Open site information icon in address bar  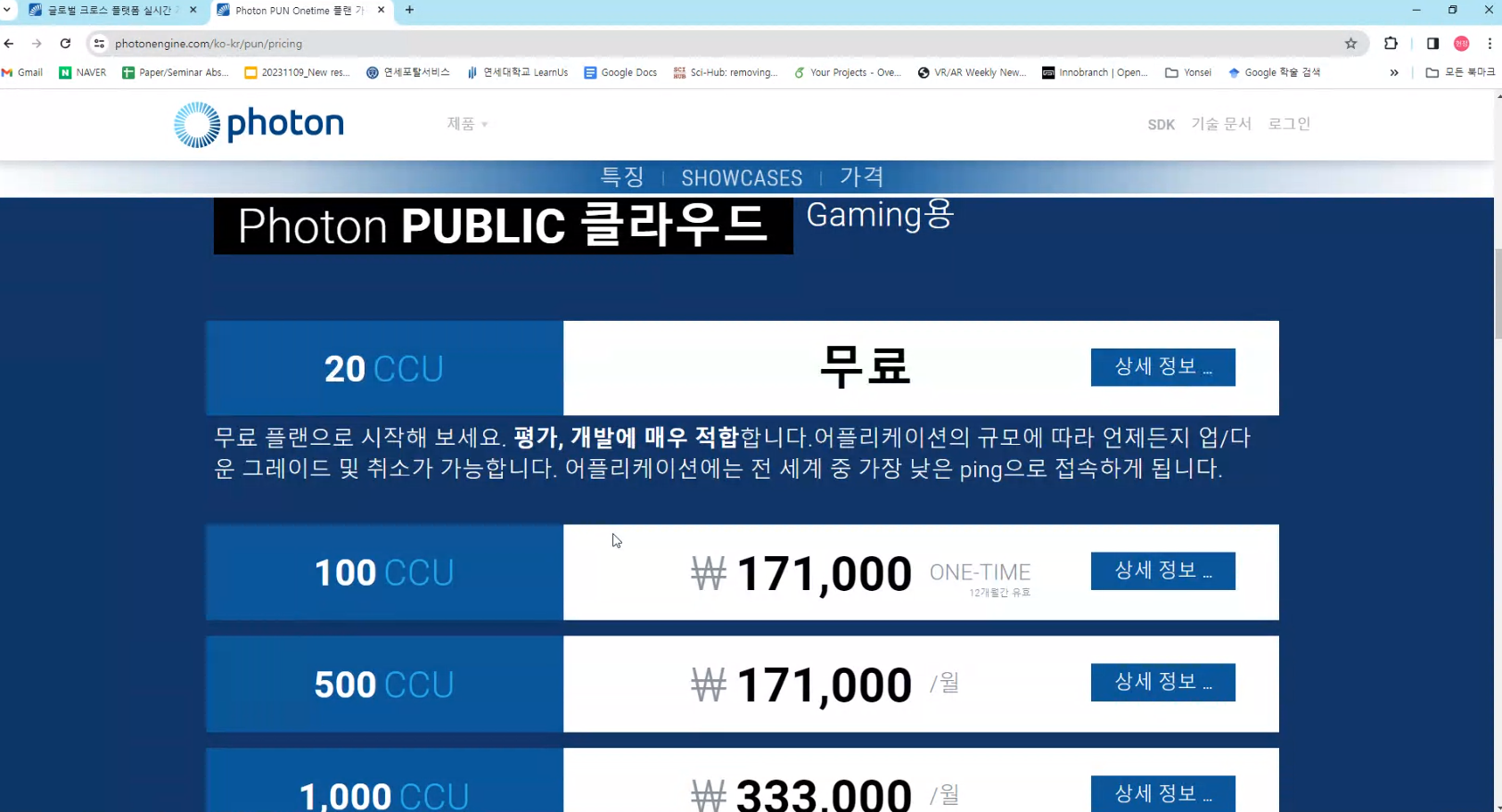99,43
